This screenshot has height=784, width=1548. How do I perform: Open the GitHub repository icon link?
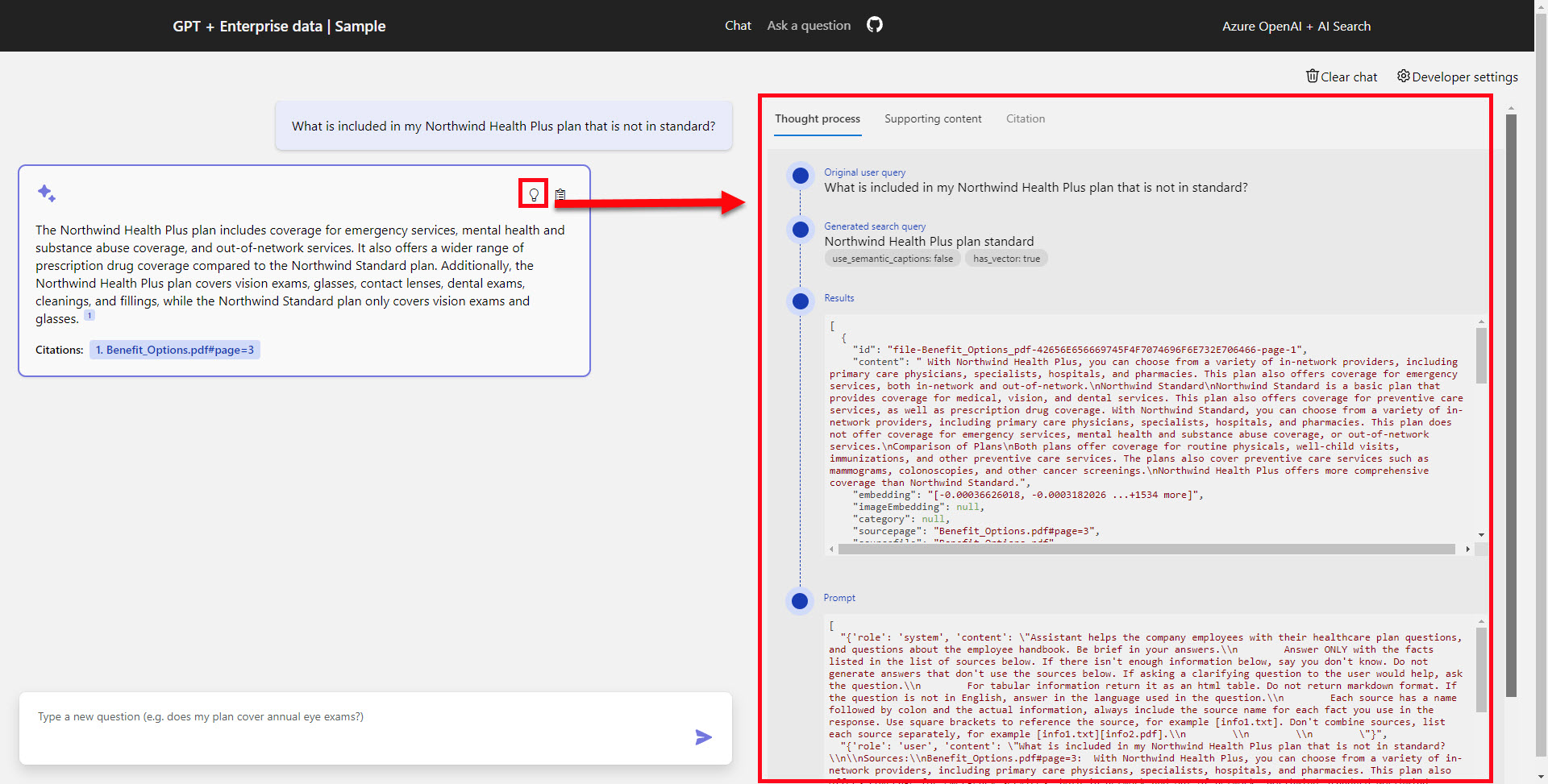click(x=875, y=25)
